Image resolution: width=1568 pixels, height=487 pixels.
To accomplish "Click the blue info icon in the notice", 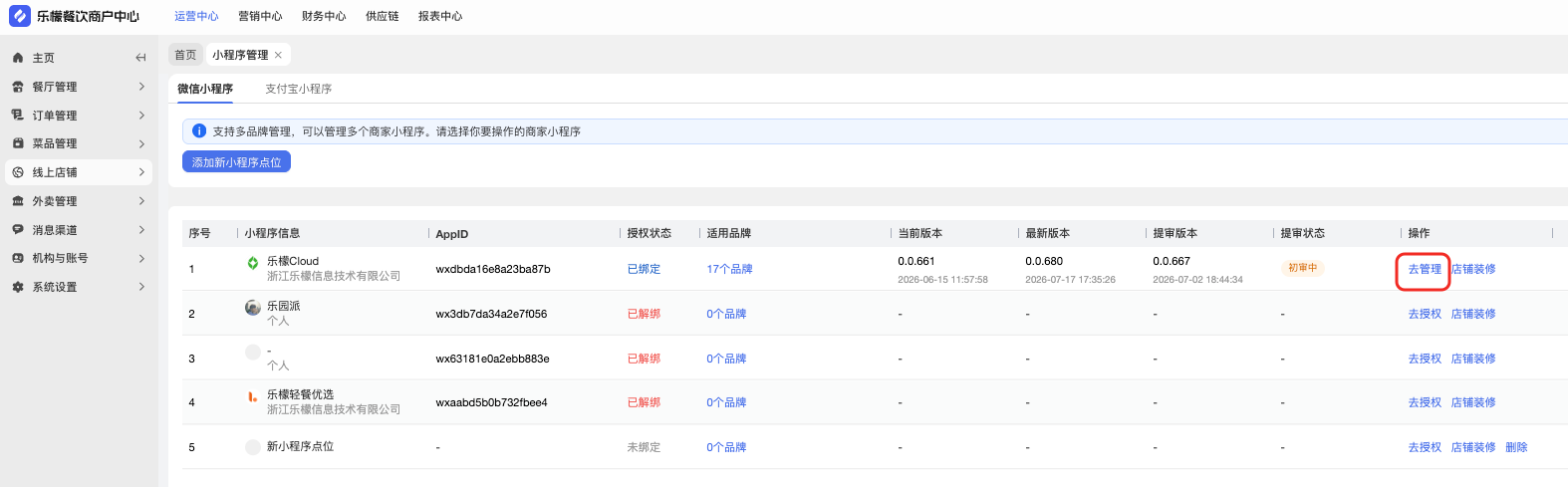I will point(199,131).
